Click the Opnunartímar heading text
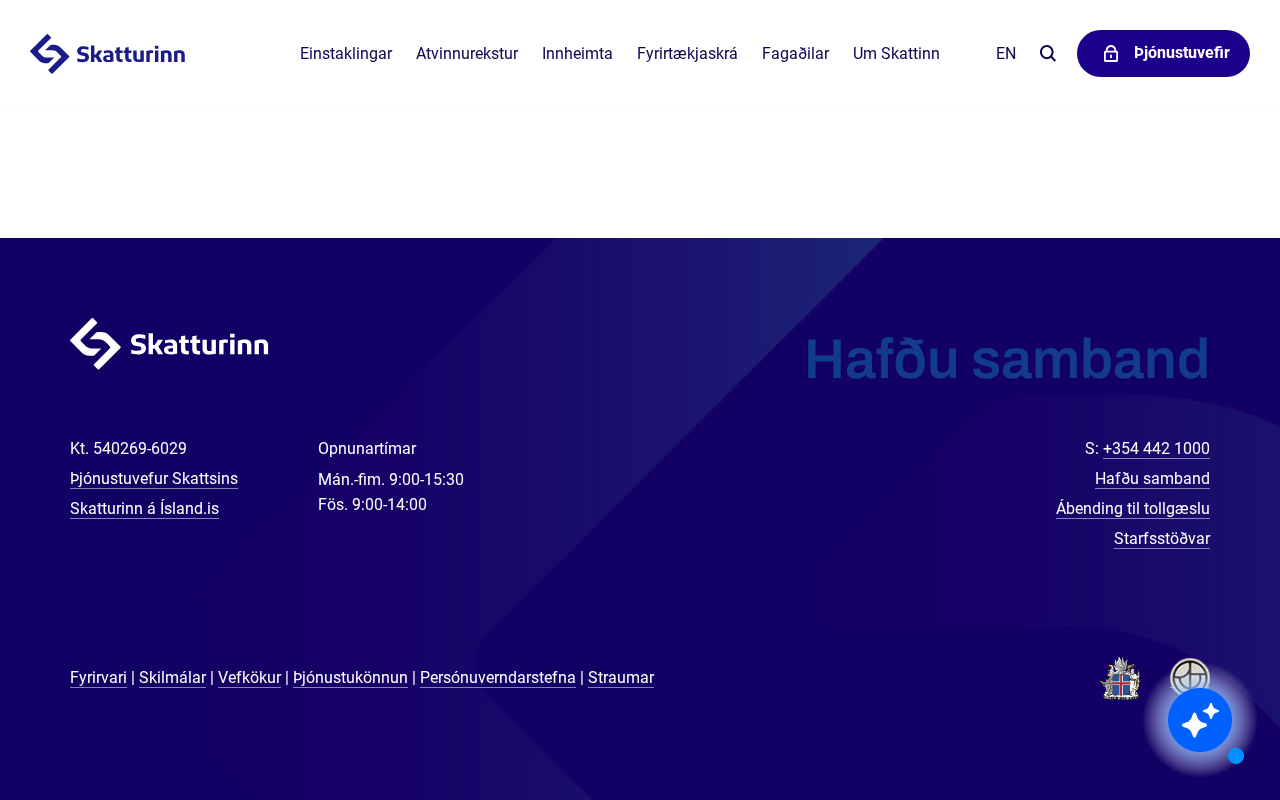Image resolution: width=1280 pixels, height=800 pixels. tap(367, 449)
